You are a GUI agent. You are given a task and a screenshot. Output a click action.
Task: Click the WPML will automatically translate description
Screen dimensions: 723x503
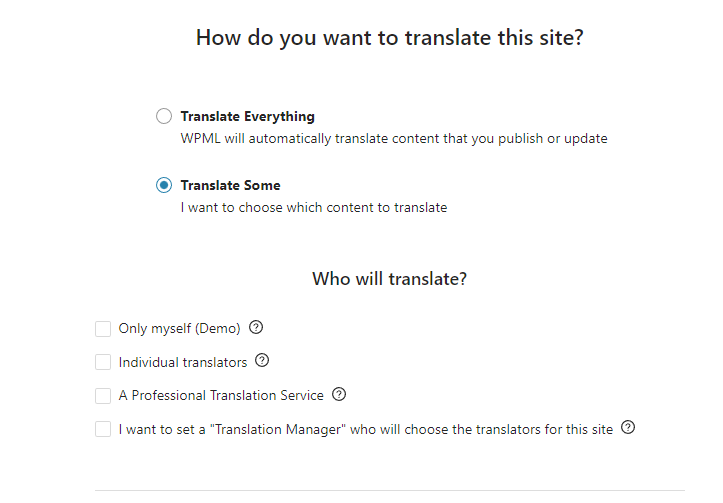pyautogui.click(x=394, y=139)
